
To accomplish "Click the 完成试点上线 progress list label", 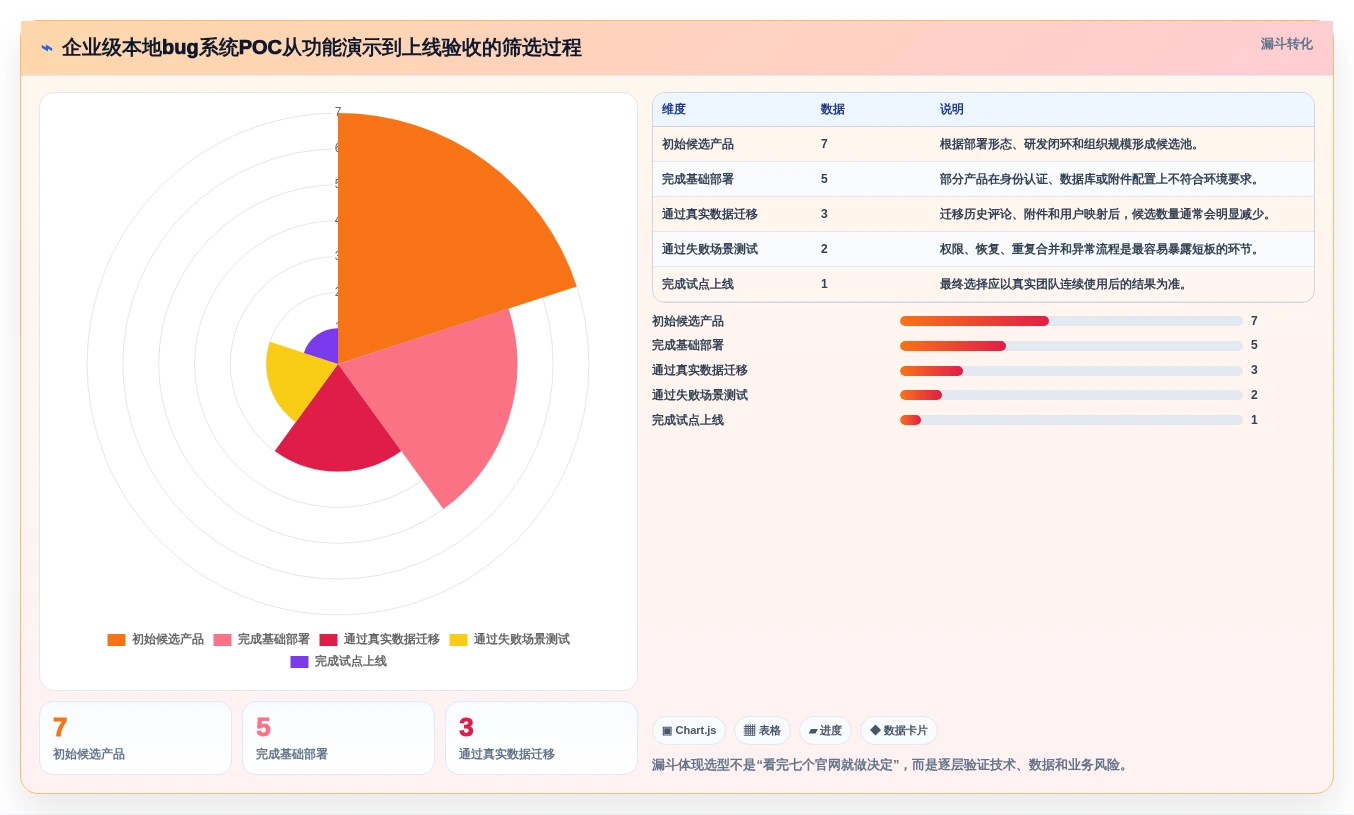I will click(x=688, y=420).
